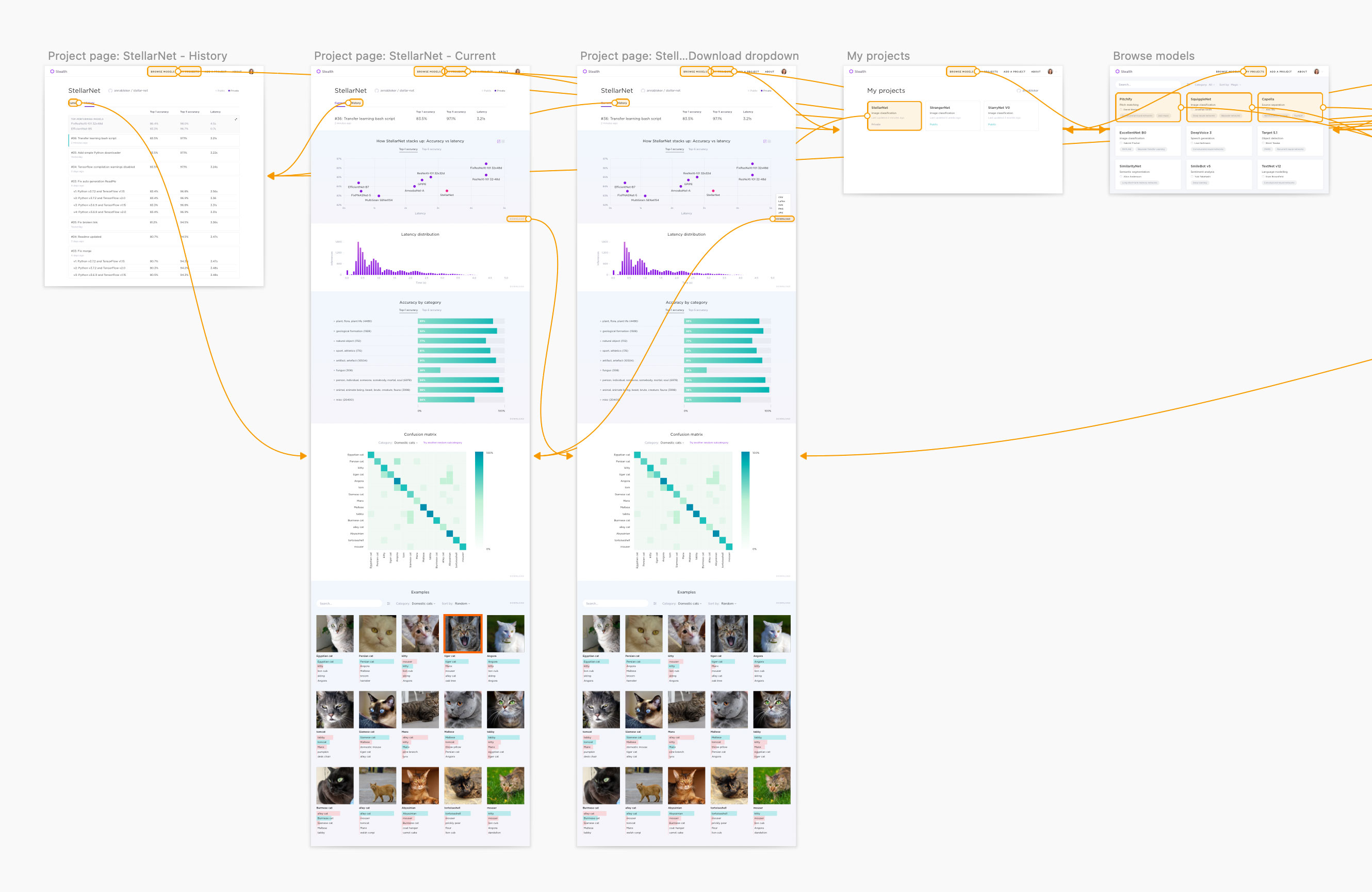Click user avatar in Browse models frame
This screenshot has width=1372, height=892.
1316,72
